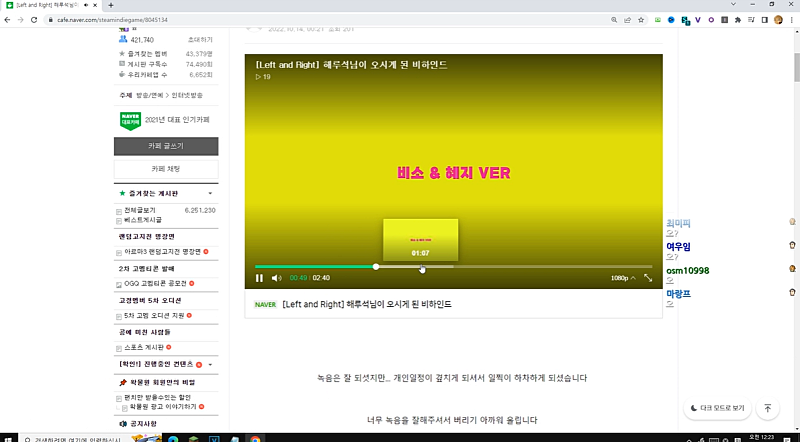
Task: Toggle 다크 모드로 보기 dark mode
Action: click(717, 408)
